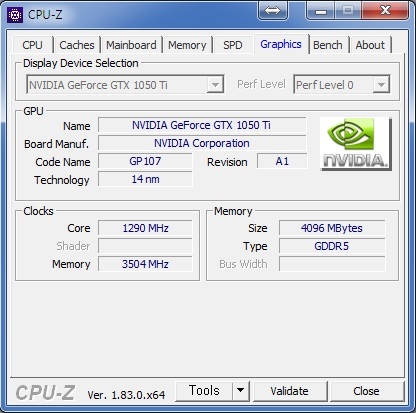
Task: Click the GPU Name field
Action: click(202, 125)
